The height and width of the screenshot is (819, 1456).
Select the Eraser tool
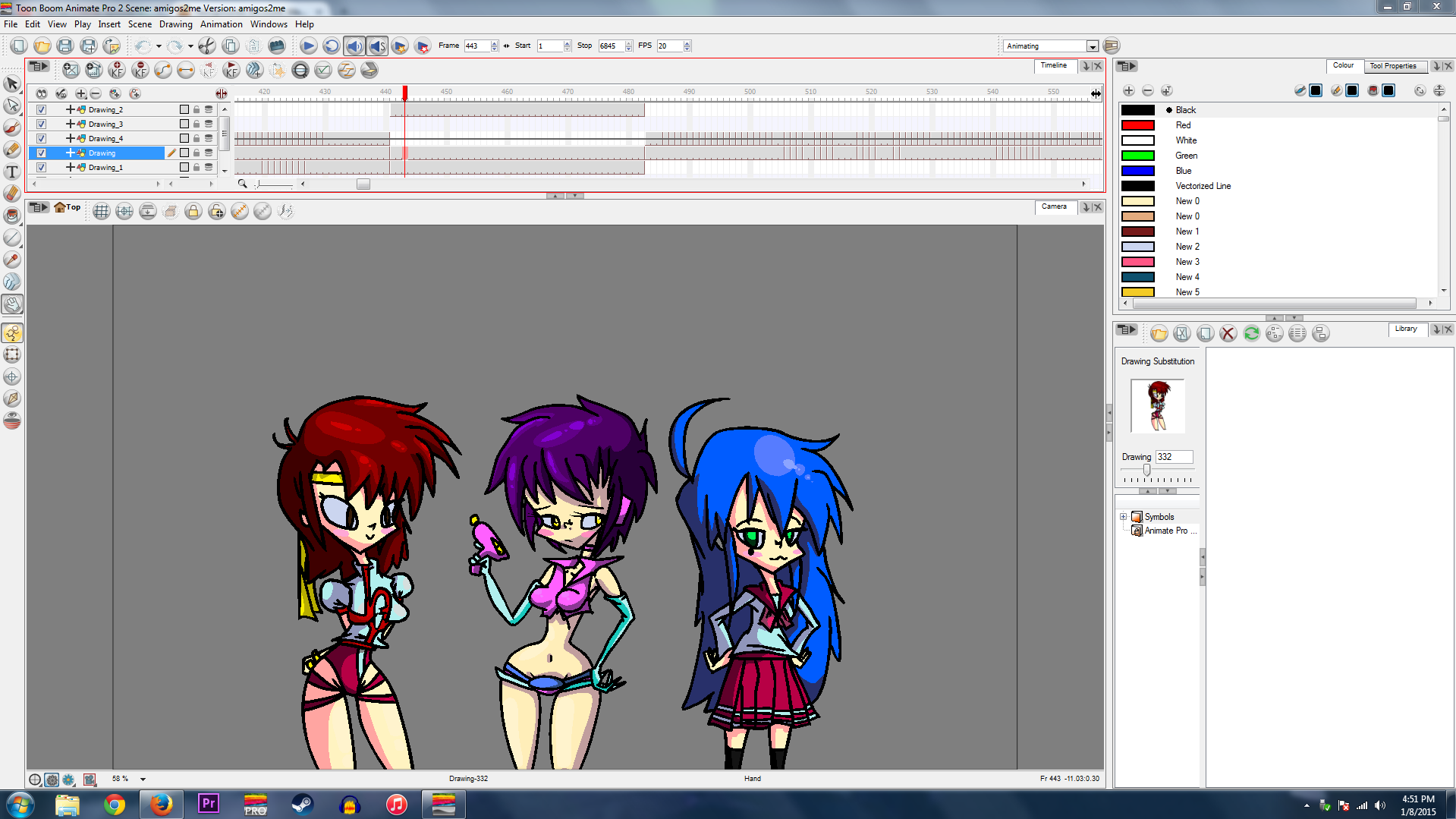(12, 194)
